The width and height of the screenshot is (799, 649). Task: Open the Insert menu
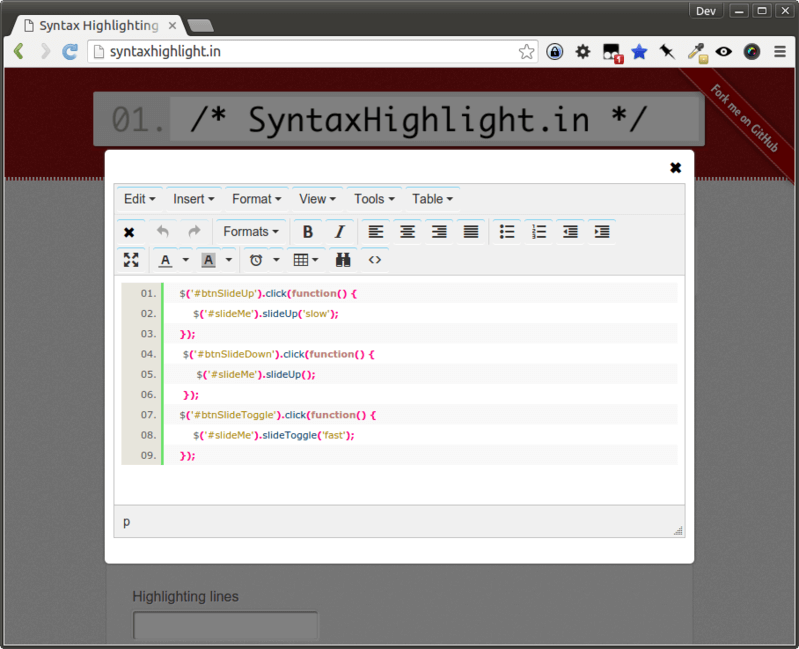click(194, 199)
